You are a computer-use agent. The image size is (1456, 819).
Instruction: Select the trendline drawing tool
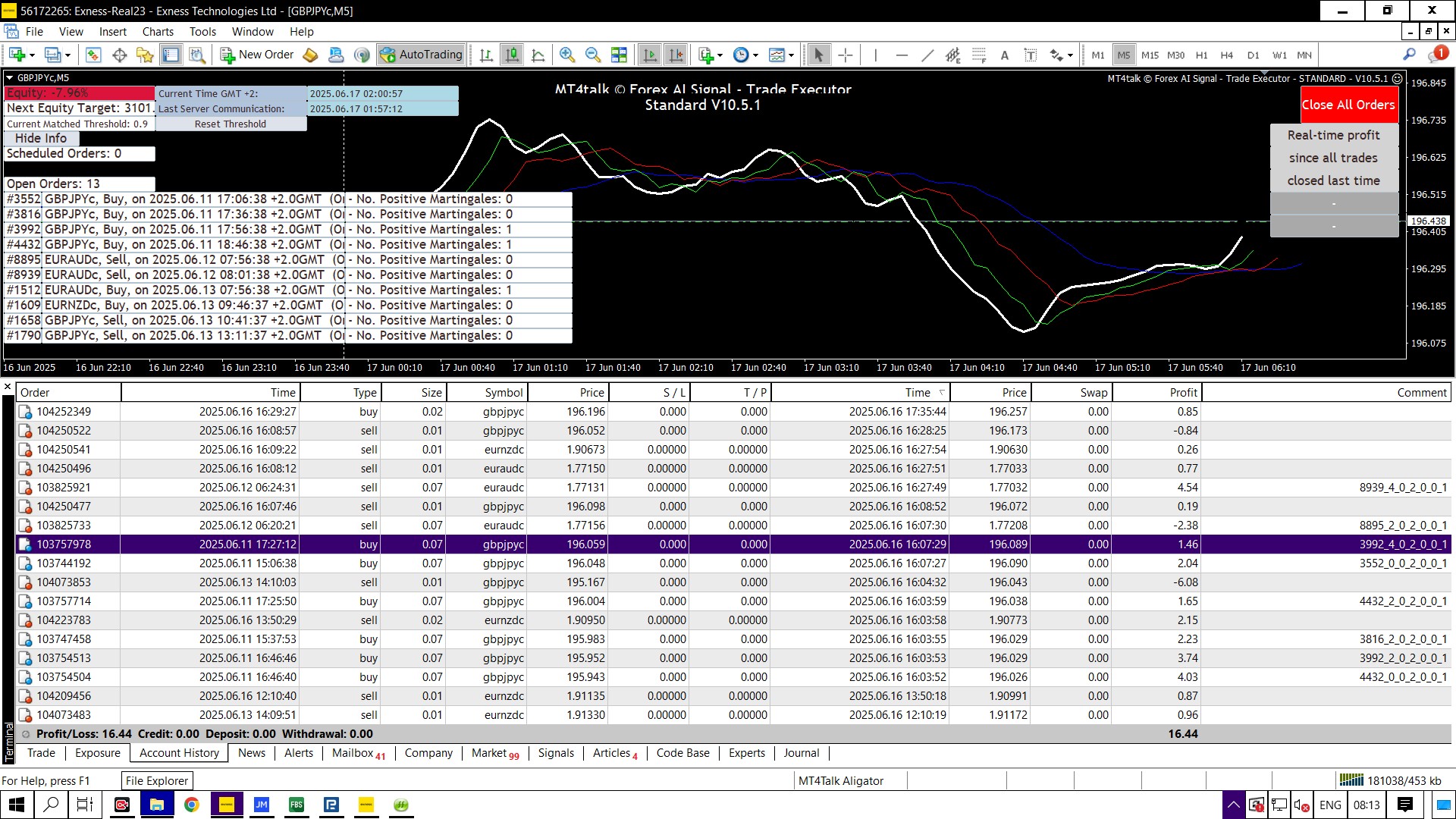927,55
